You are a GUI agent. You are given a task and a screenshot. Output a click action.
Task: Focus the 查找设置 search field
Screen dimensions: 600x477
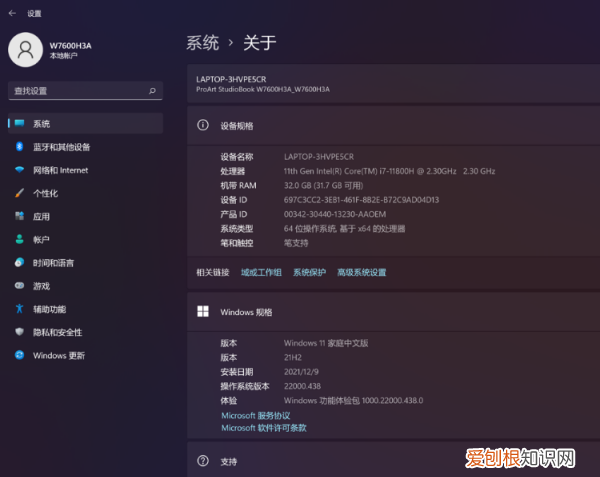pos(85,91)
